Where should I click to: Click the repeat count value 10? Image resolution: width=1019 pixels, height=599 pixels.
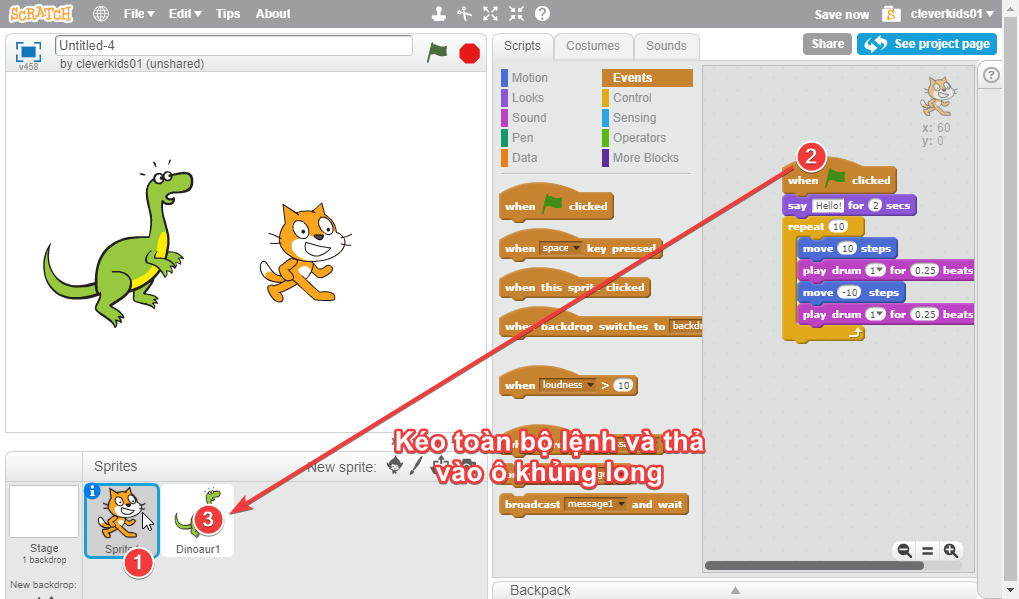pyautogui.click(x=839, y=227)
